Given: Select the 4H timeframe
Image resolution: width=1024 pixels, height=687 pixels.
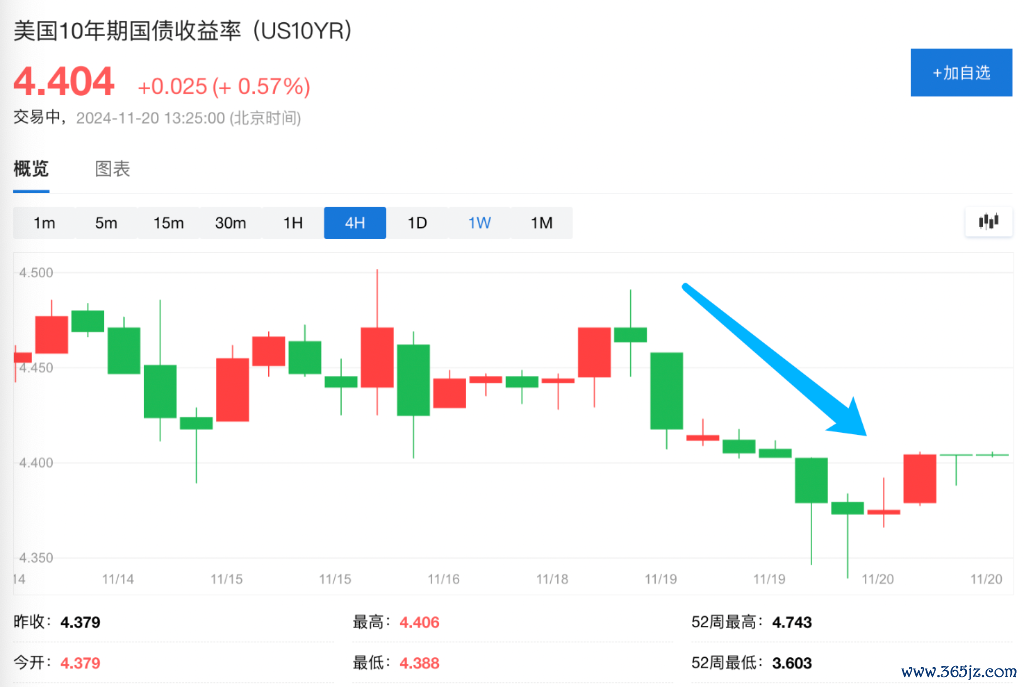Looking at the screenshot, I should click(x=355, y=223).
